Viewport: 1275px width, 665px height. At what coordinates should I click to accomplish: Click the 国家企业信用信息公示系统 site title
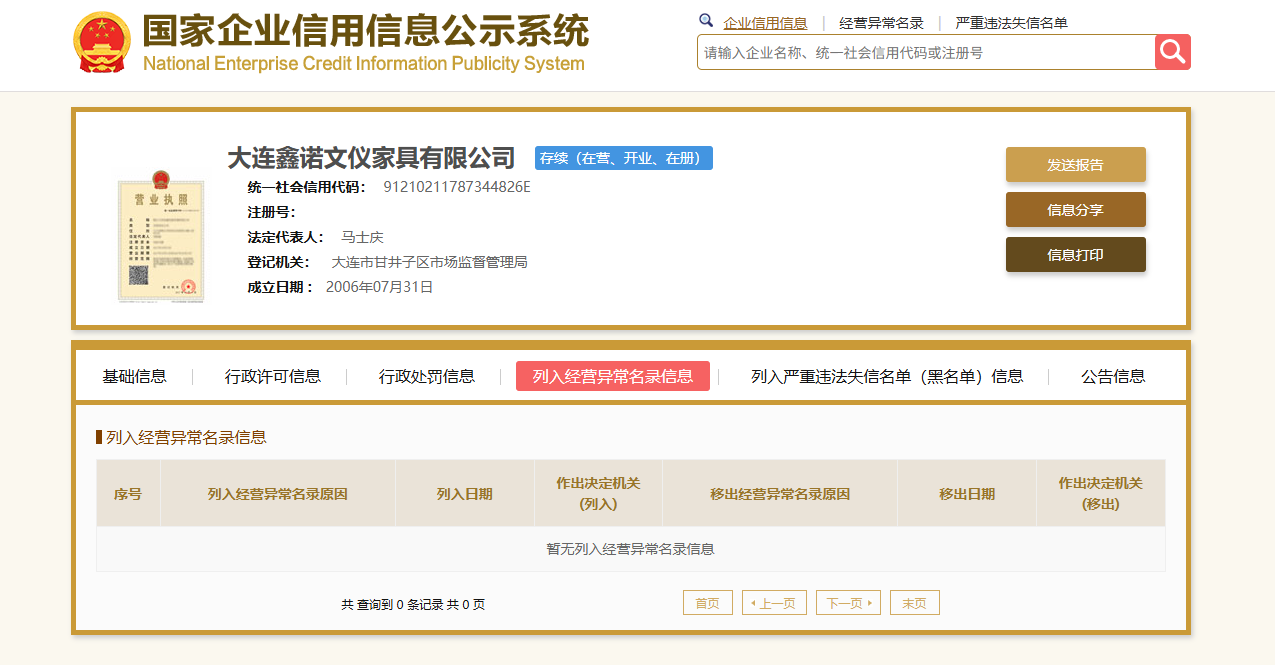click(x=365, y=32)
